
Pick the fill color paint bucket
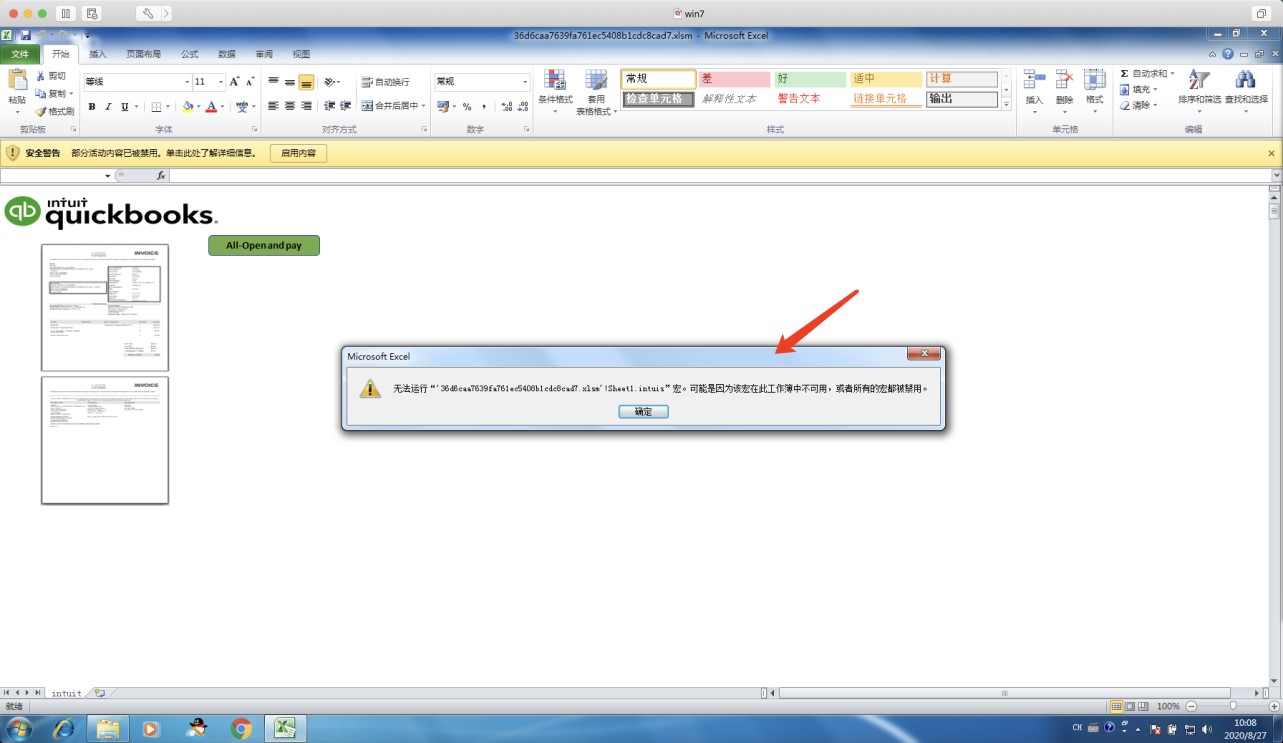pos(187,107)
